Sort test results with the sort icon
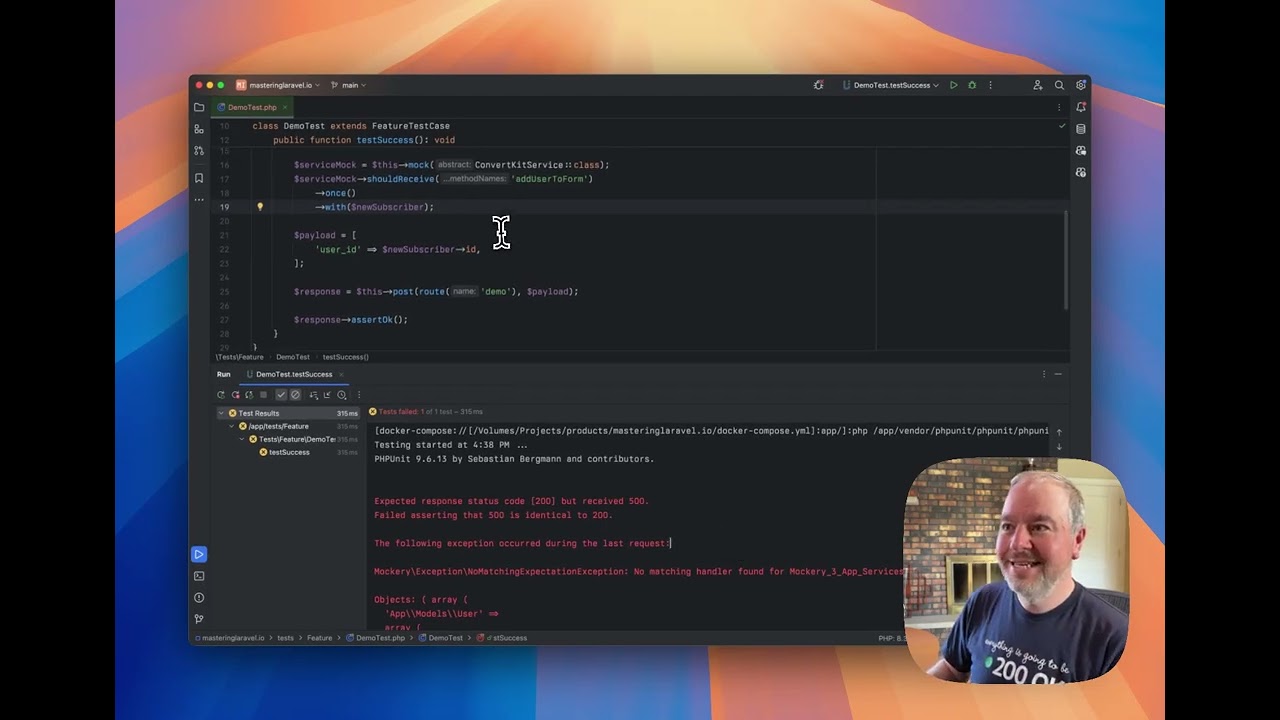This screenshot has height=720, width=1280. pos(313,395)
